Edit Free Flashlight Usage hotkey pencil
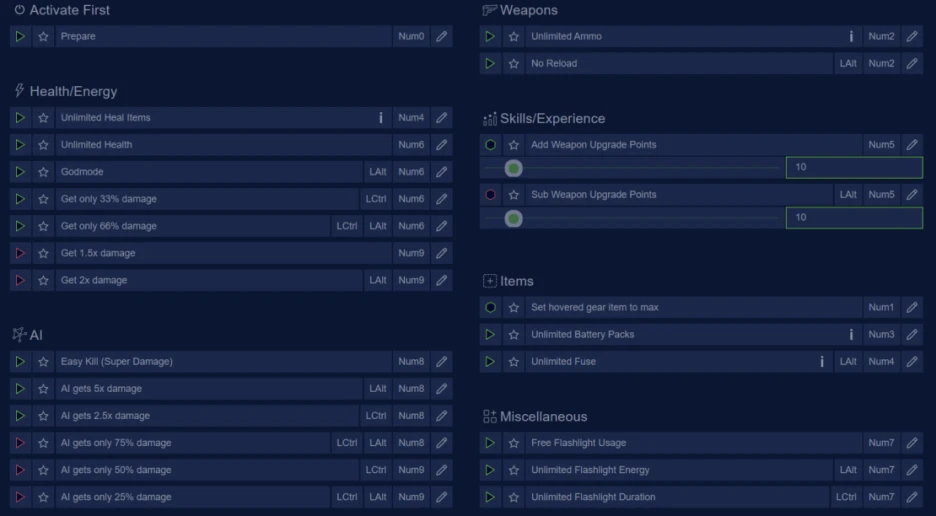The height and width of the screenshot is (516, 936). click(911, 443)
